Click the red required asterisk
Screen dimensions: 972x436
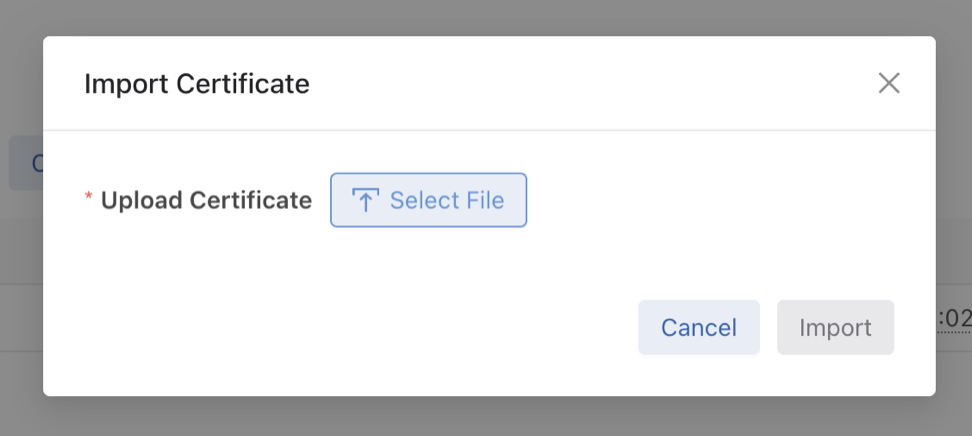[x=88, y=199]
